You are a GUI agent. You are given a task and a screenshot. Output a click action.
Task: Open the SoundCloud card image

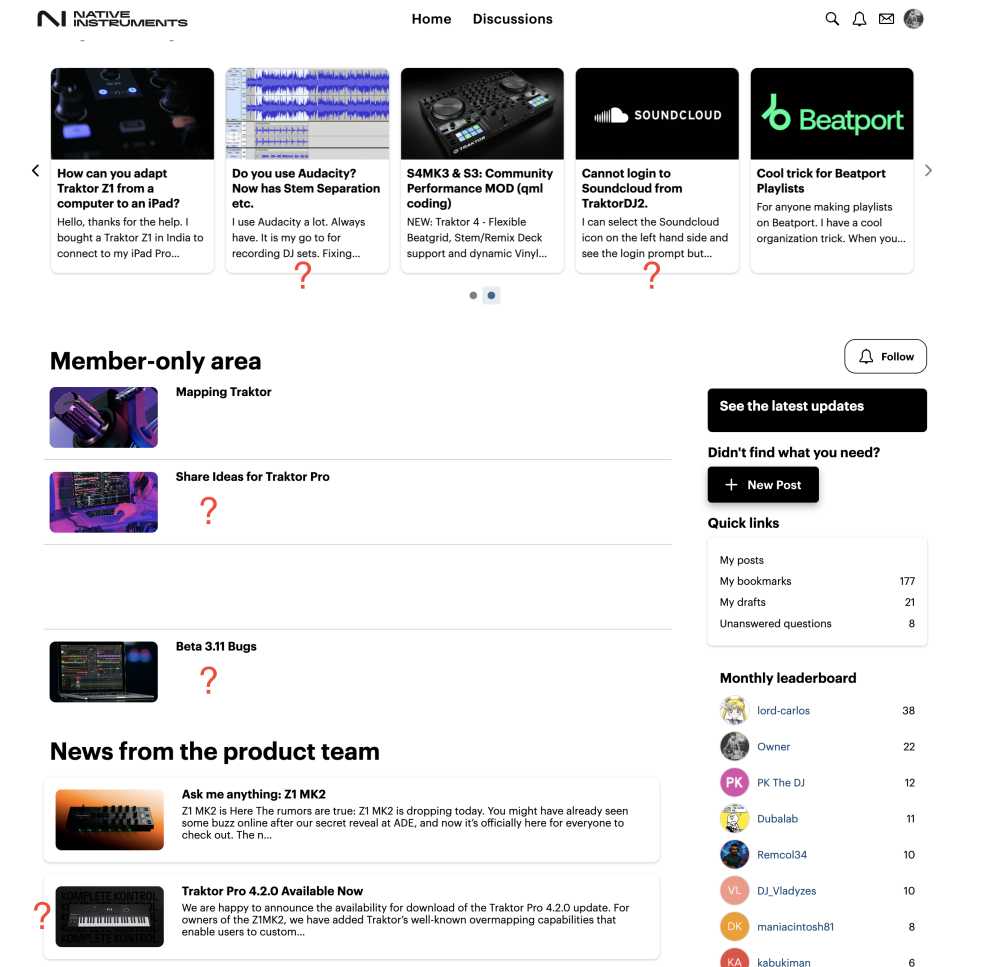click(x=657, y=114)
